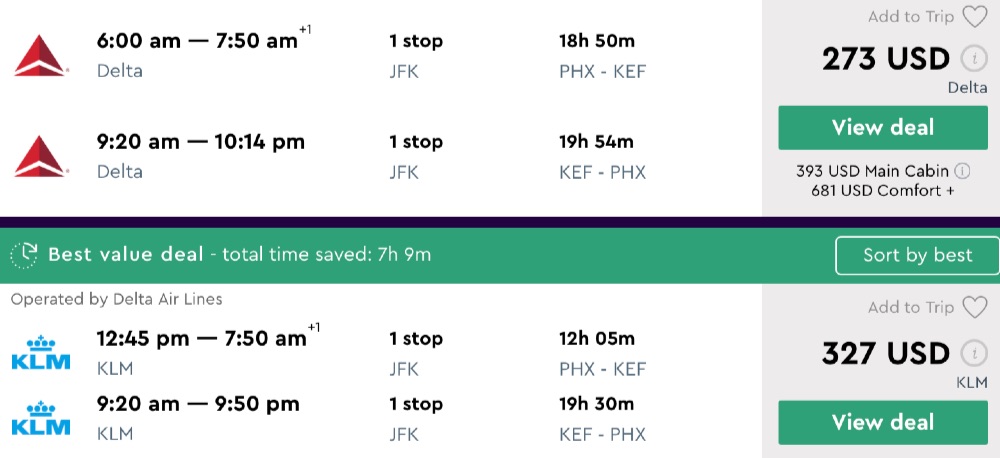Select the 681 USD Comfort + fare option
The image size is (1000, 458).
(876, 190)
